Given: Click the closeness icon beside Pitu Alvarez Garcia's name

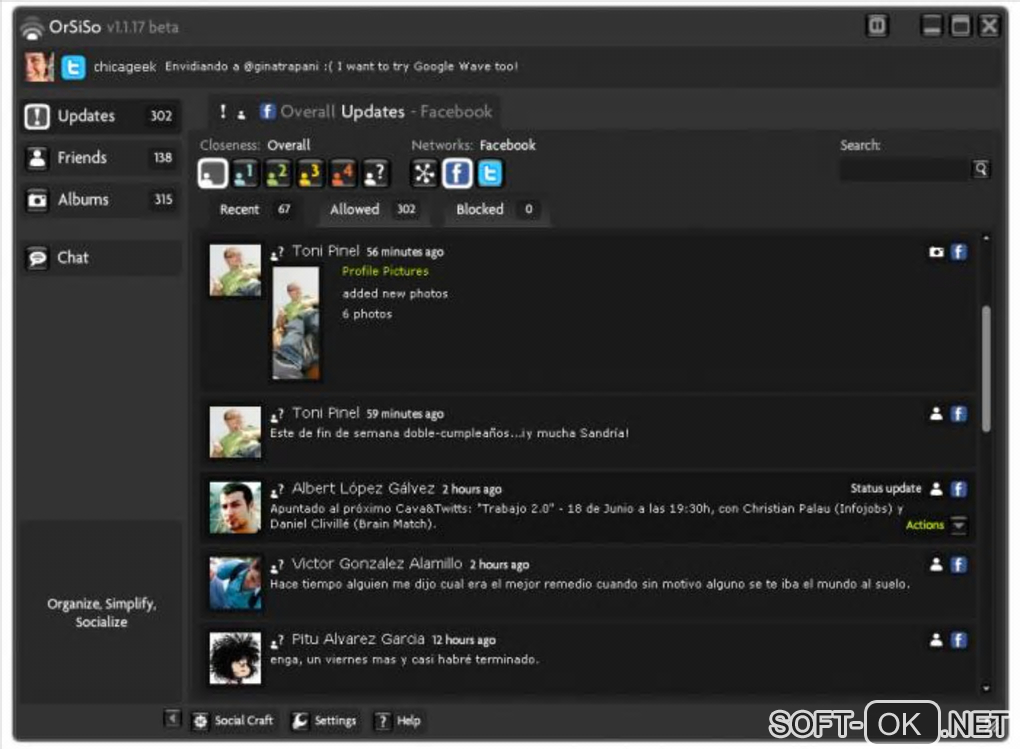Looking at the screenshot, I should tap(277, 642).
